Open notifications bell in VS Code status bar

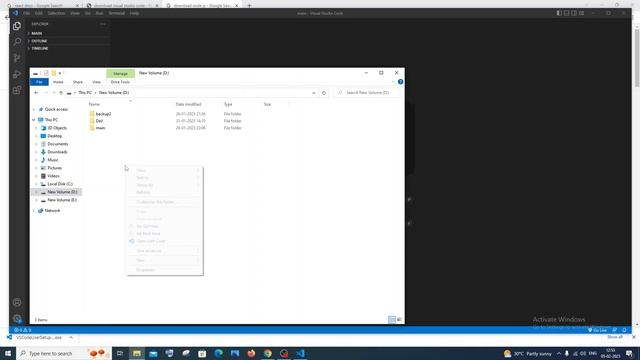624,330
